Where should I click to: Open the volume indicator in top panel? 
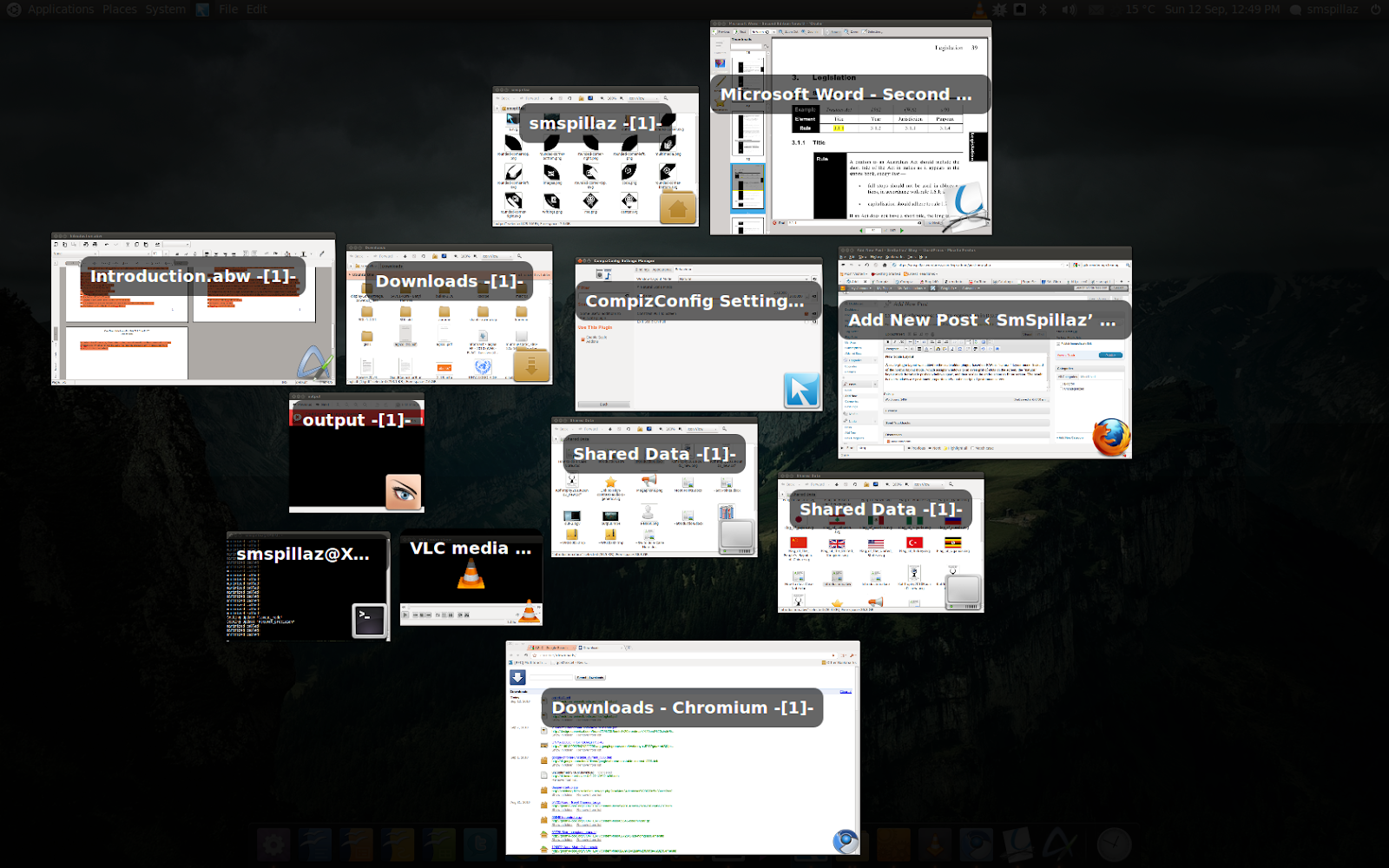(x=1070, y=10)
